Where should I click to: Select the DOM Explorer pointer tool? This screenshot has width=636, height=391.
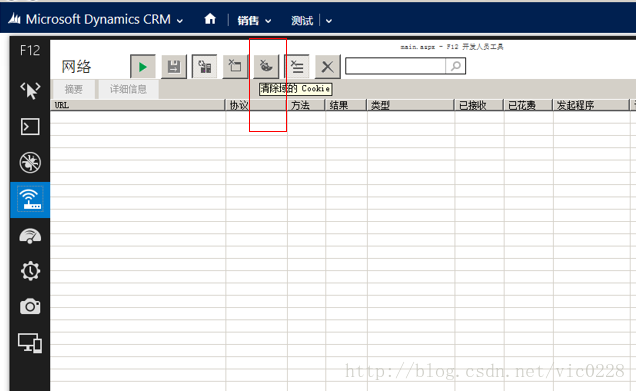[x=30, y=90]
